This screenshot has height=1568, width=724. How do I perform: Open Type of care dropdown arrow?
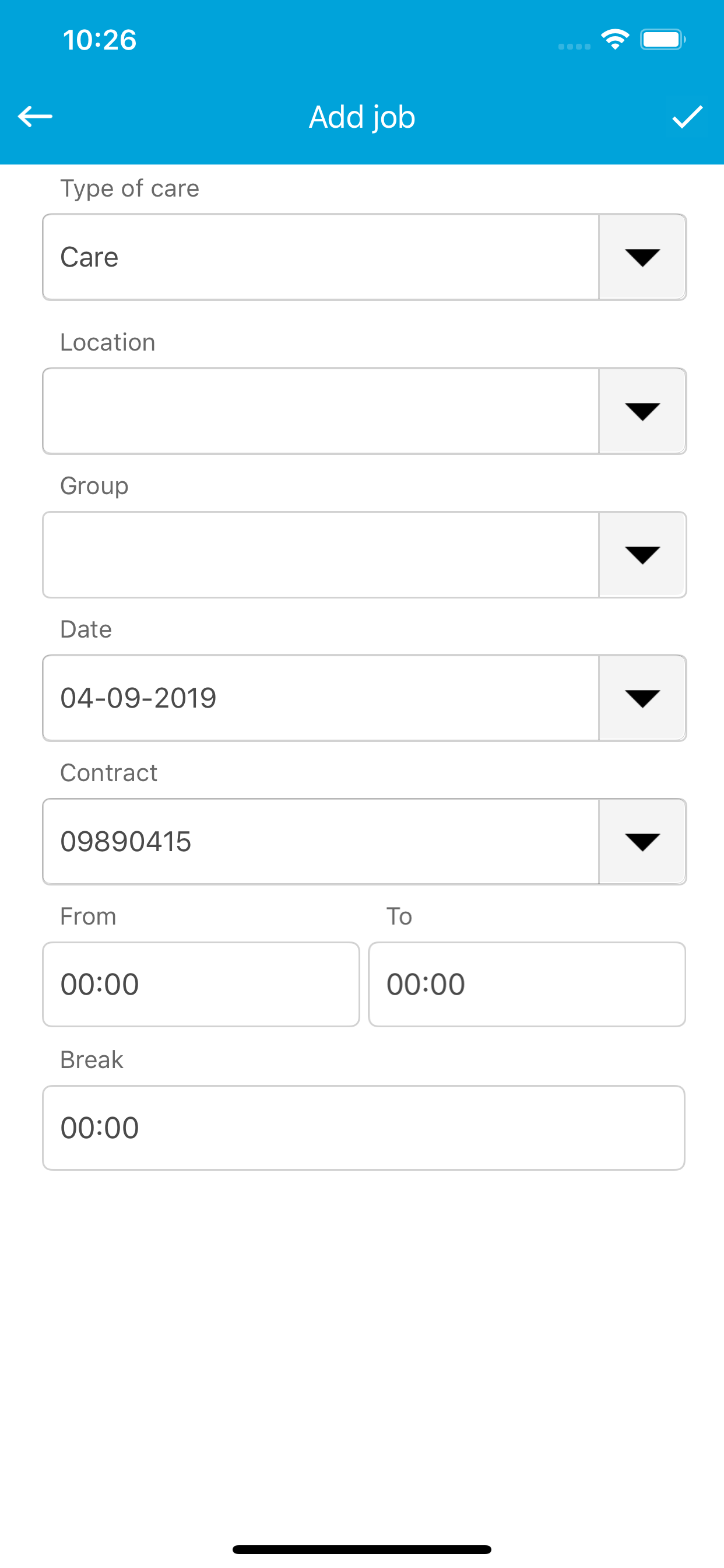pyautogui.click(x=642, y=257)
